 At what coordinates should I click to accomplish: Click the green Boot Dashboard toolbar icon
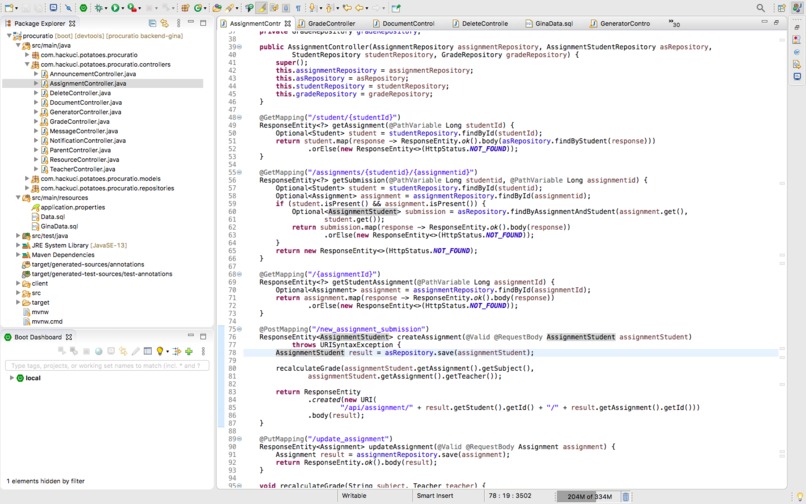(83, 8)
